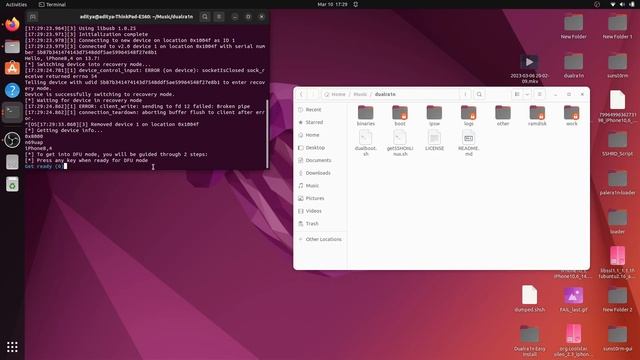Select the logs folder

coord(469,116)
